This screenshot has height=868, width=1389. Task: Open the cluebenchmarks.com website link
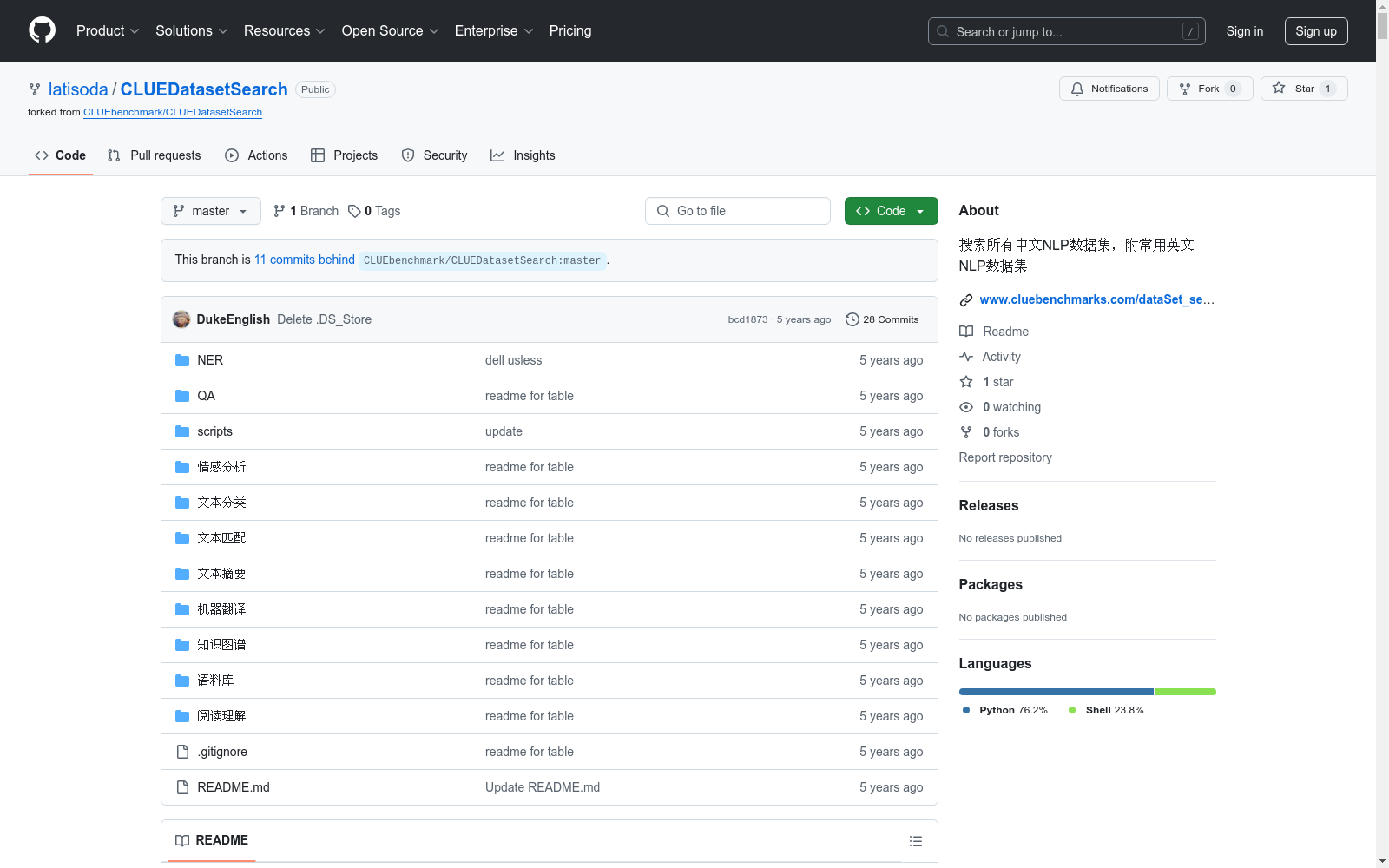pos(1097,299)
